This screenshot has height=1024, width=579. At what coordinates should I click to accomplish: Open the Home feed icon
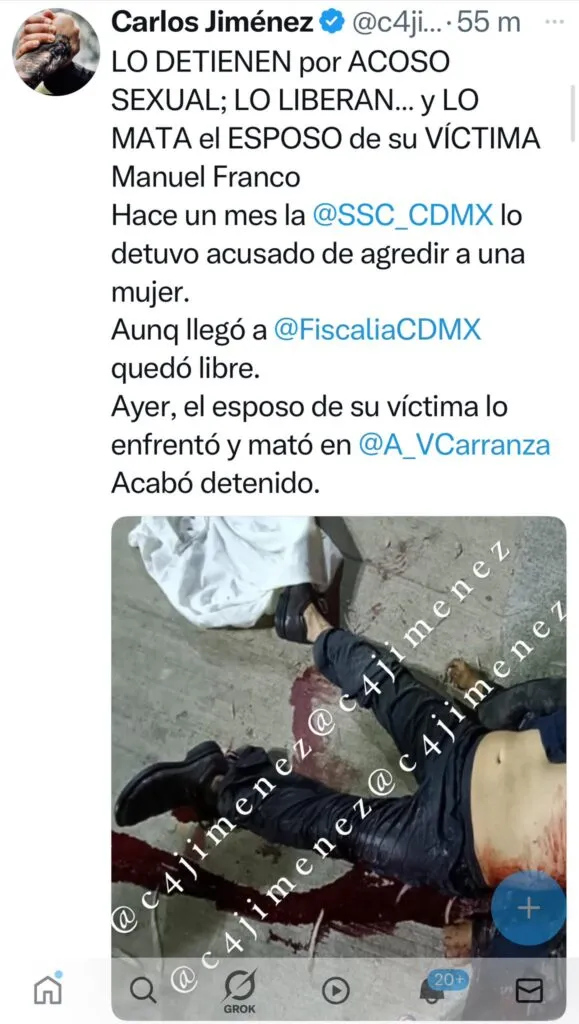pyautogui.click(x=48, y=988)
